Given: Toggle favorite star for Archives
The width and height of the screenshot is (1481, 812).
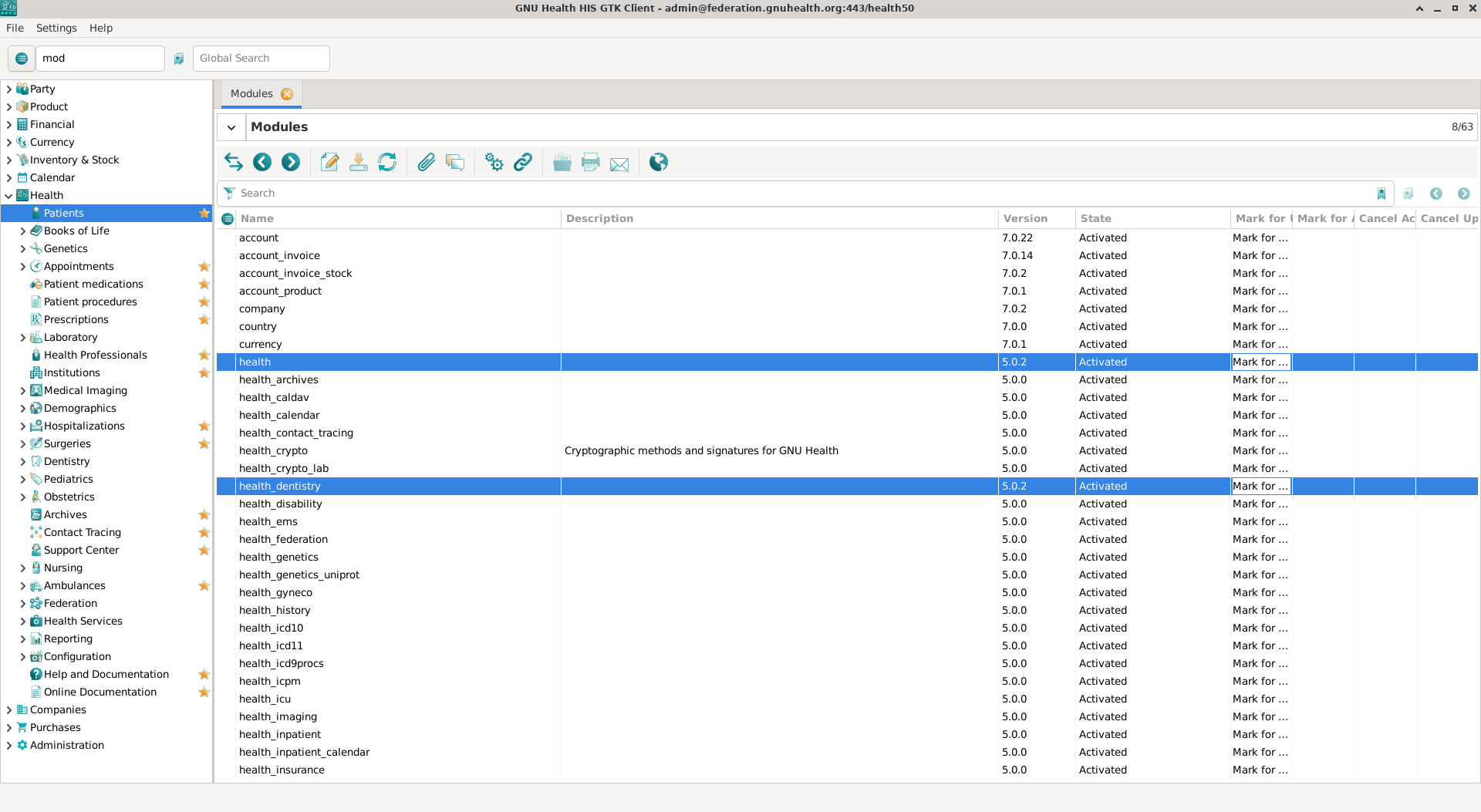Looking at the screenshot, I should 204,514.
